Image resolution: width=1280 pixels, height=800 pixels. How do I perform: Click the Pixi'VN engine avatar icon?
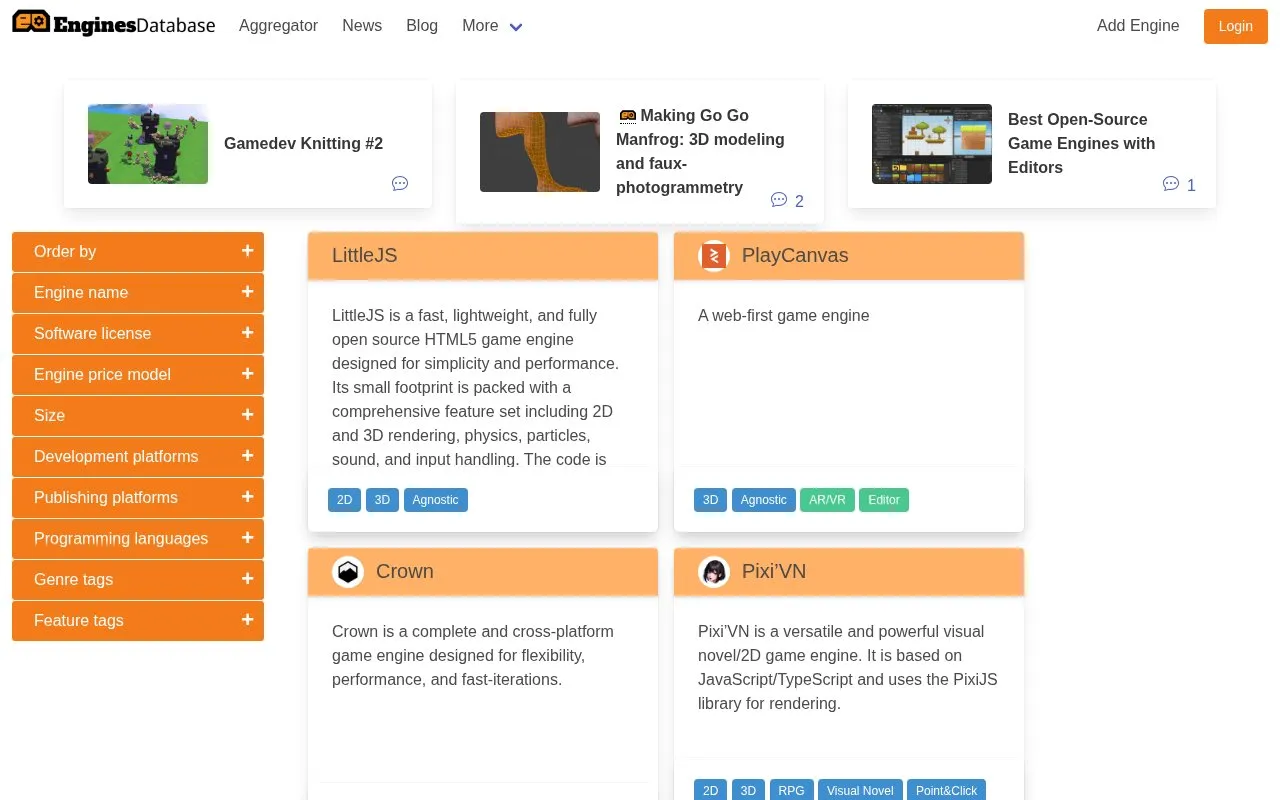pos(714,572)
